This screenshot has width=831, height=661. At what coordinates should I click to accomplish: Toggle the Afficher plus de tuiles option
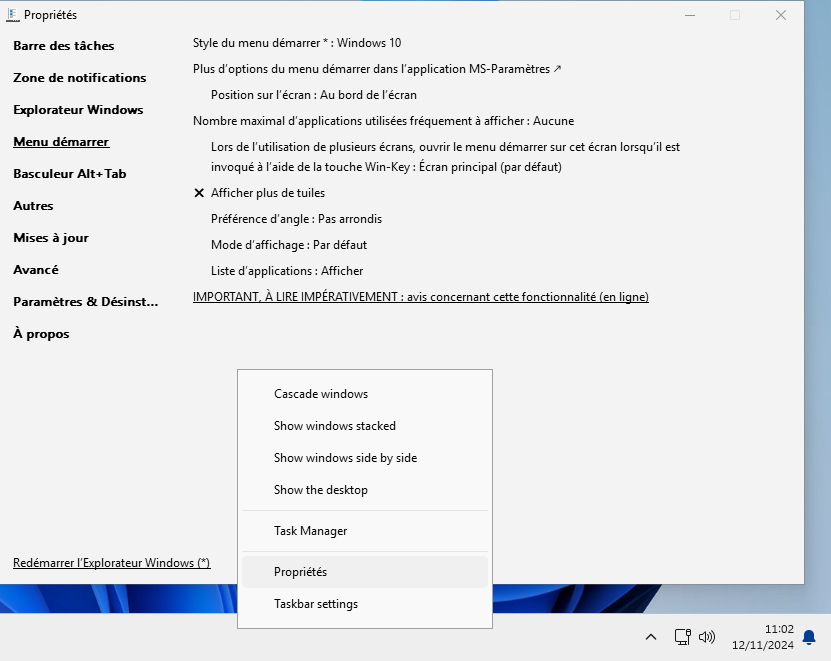pos(259,193)
